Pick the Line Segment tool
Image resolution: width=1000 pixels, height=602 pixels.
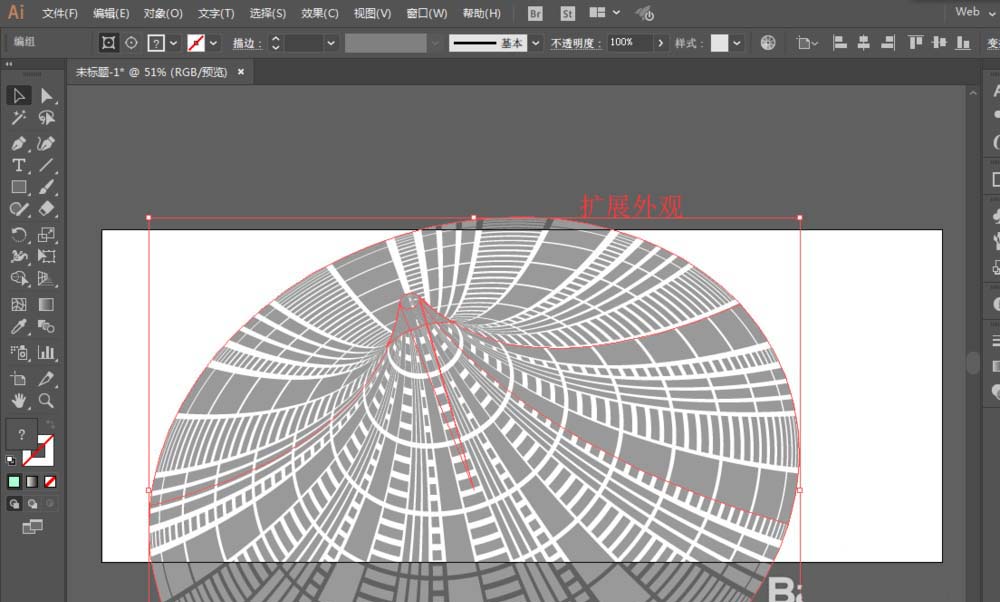click(47, 165)
